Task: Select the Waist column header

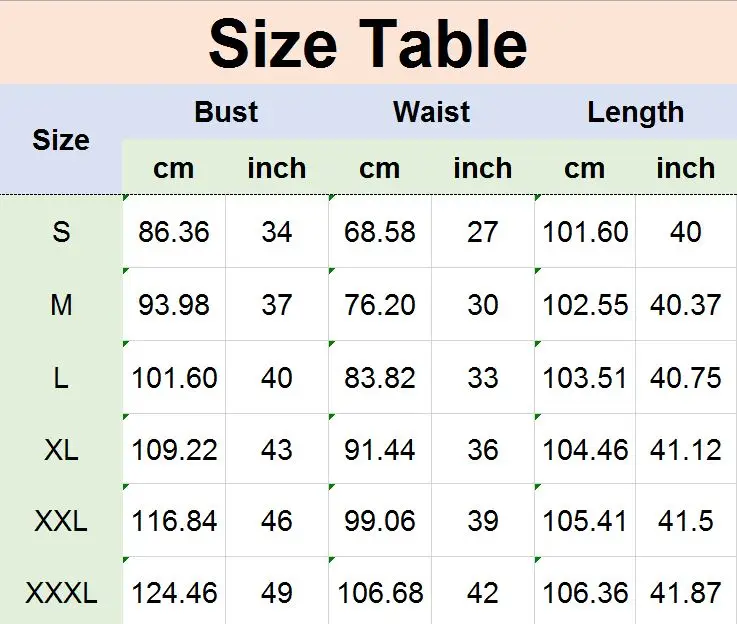Action: [431, 112]
